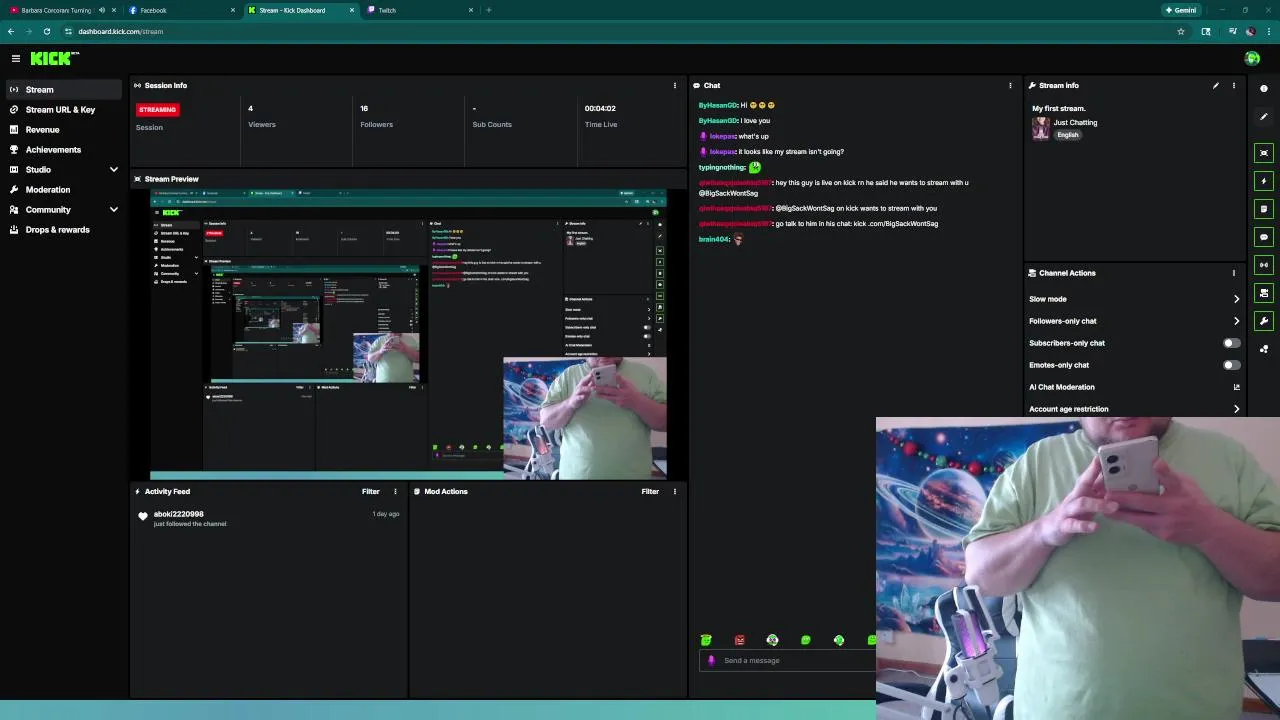Expand the Studio sidebar section chevron
The height and width of the screenshot is (720, 1280).
point(114,170)
